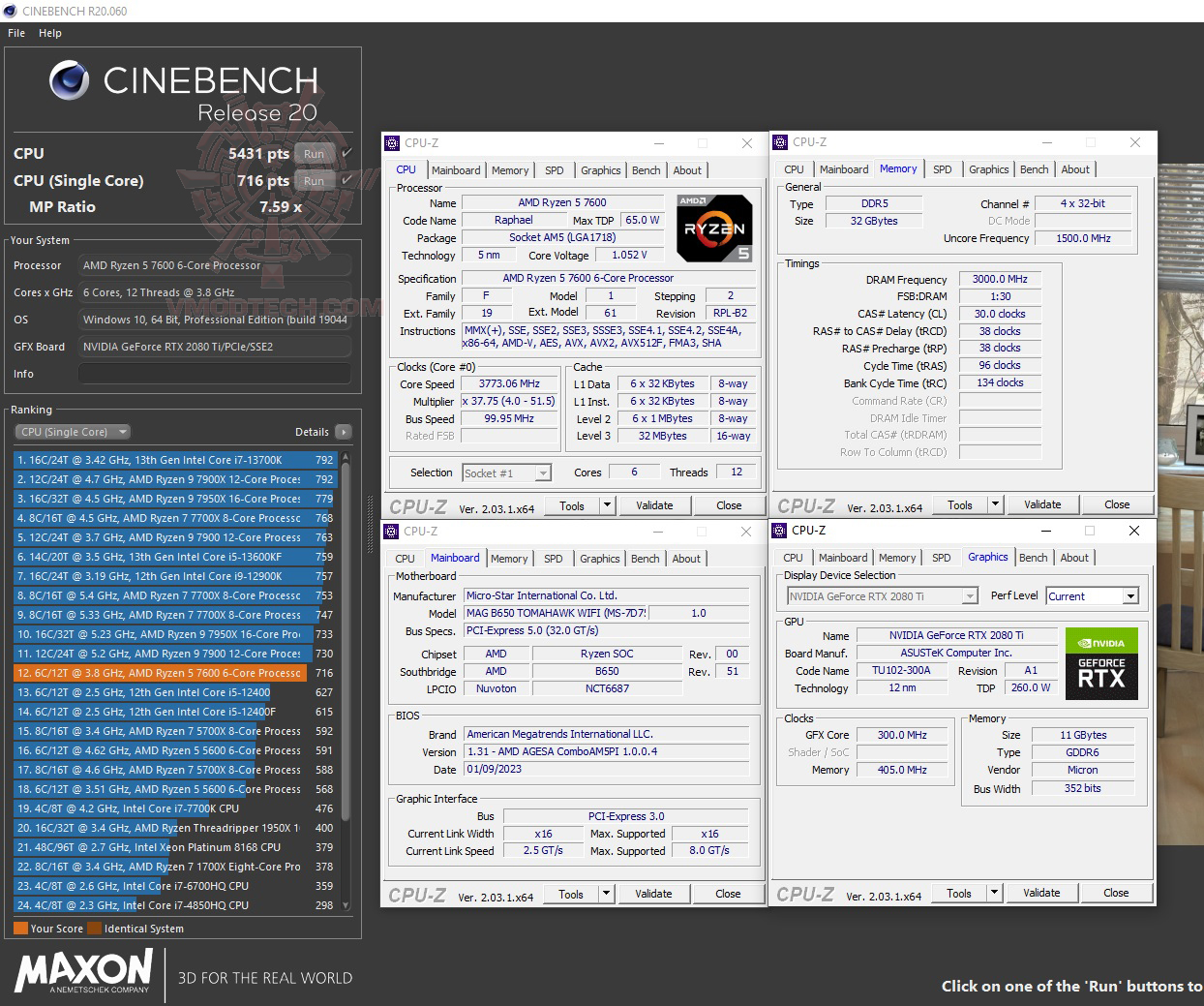The height and width of the screenshot is (1006, 1204).
Task: Run the CPU Single Core benchmark
Action: coord(314,180)
